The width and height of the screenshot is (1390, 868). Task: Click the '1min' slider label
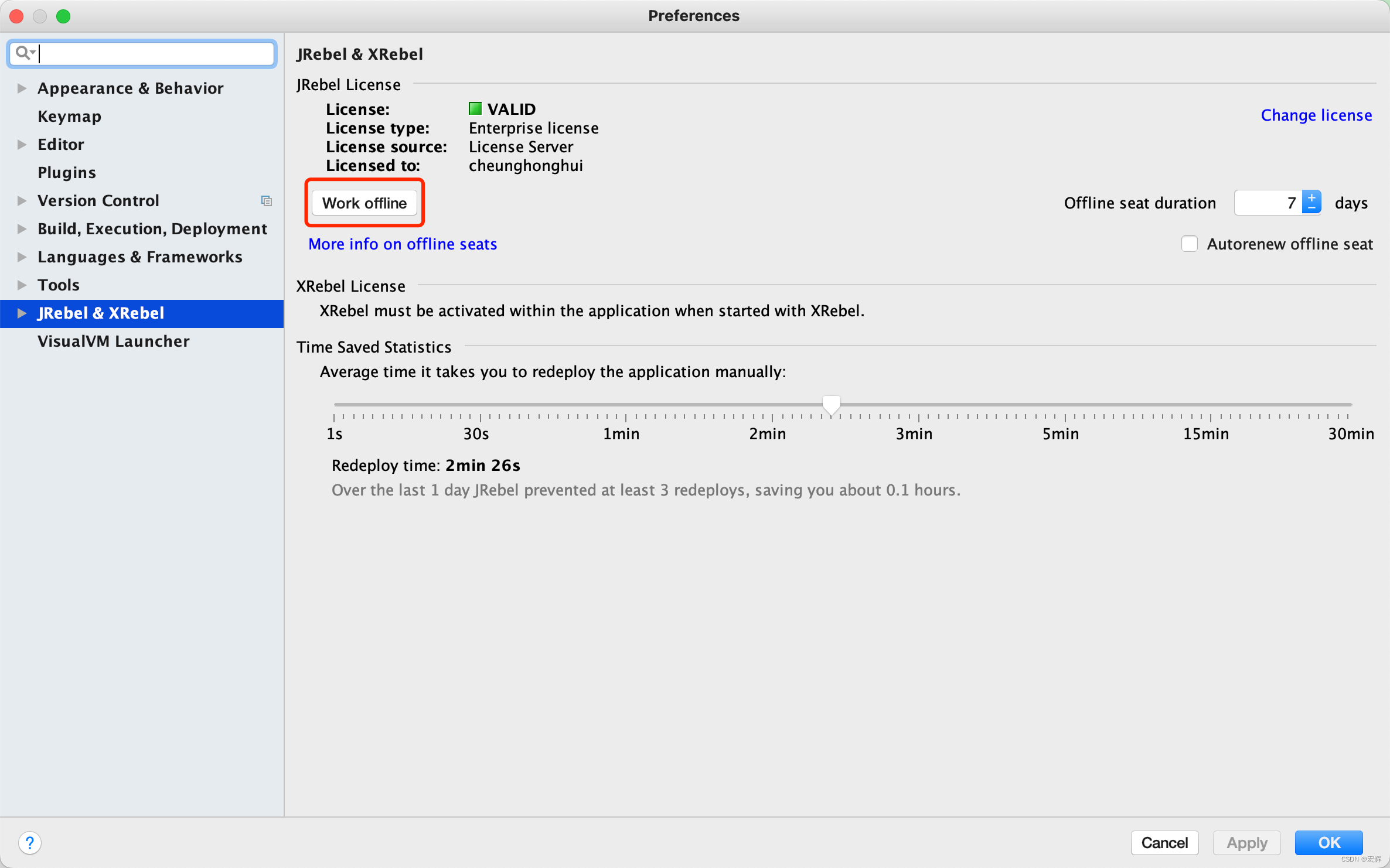click(621, 434)
